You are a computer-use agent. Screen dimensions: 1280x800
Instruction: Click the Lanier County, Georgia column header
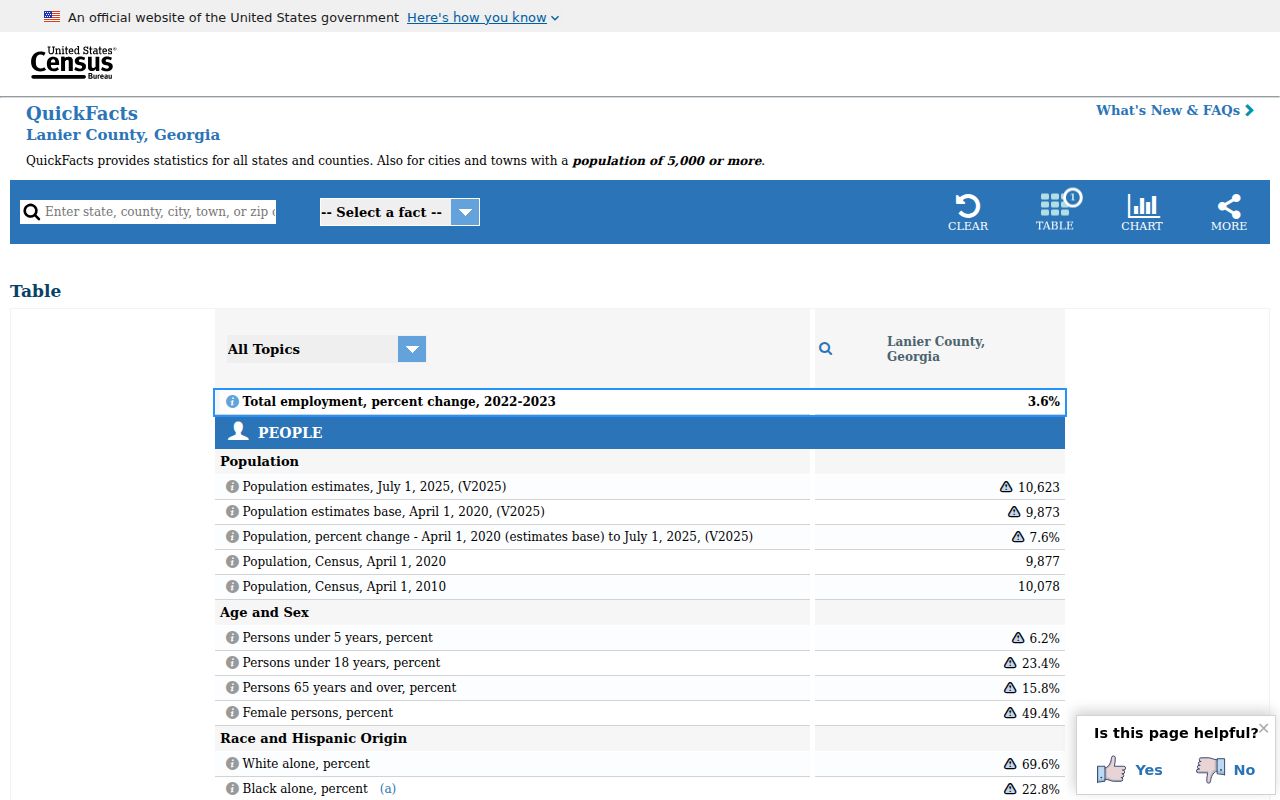(x=936, y=349)
